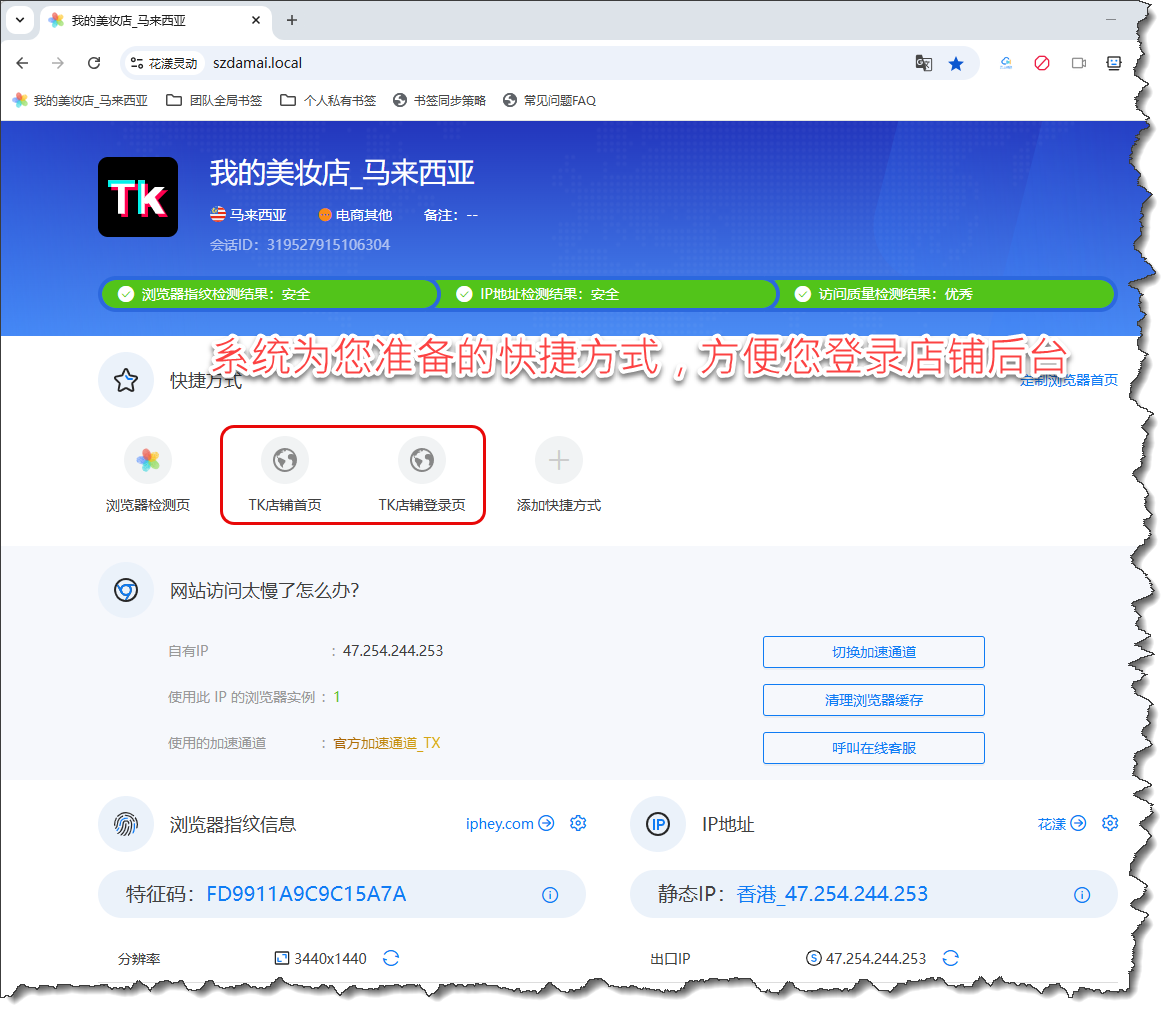Go back with the back arrow
The height and width of the screenshot is (1020, 1176).
[22, 63]
